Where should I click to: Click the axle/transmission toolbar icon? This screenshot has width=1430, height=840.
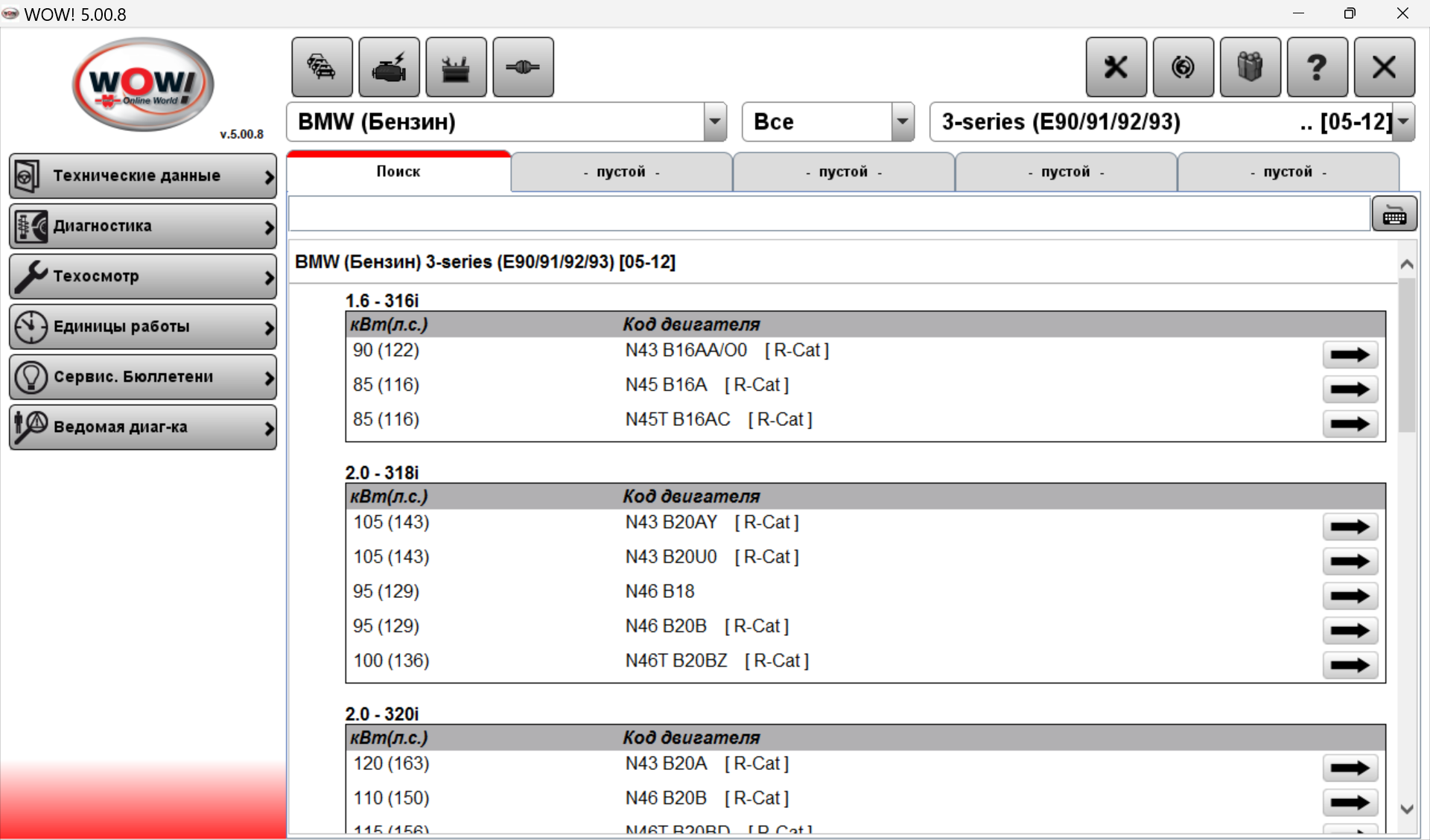523,67
